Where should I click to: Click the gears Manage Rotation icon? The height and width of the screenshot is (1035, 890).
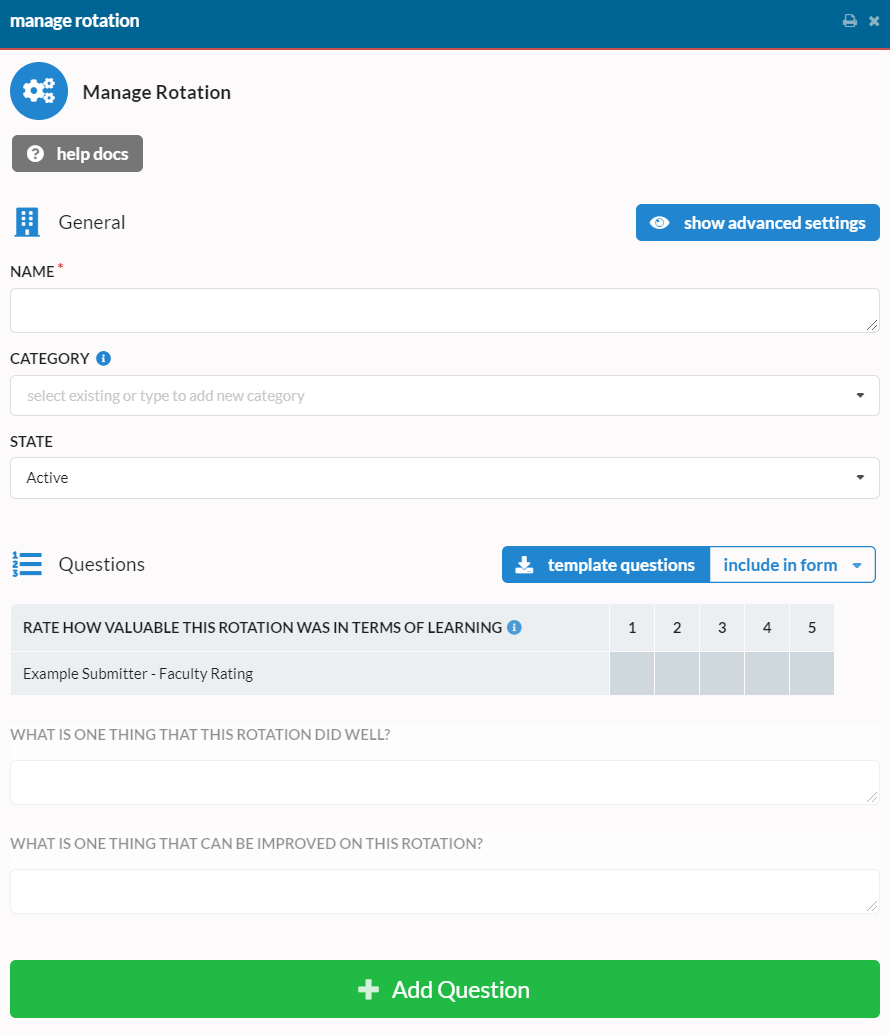point(38,90)
